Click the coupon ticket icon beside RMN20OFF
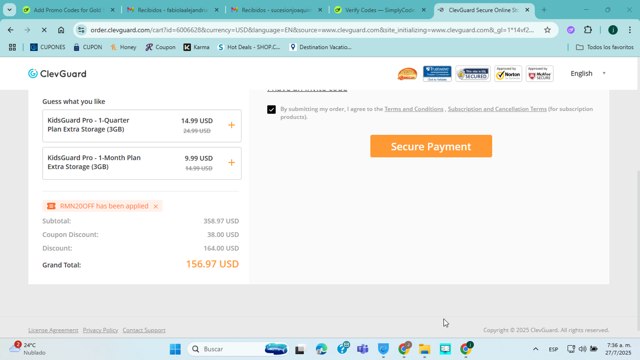This screenshot has width=640, height=360. point(51,206)
